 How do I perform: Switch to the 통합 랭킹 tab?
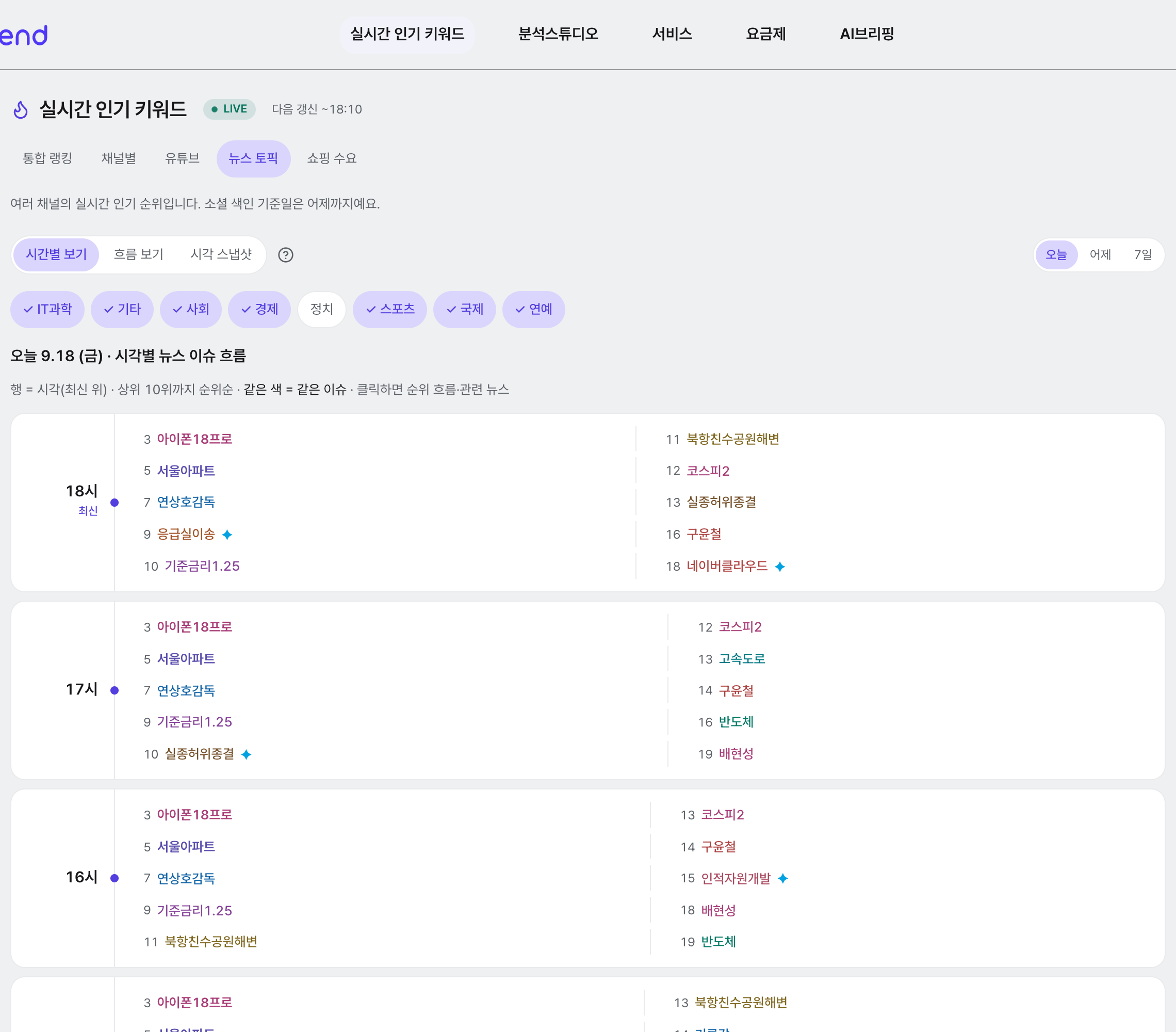pyautogui.click(x=47, y=158)
